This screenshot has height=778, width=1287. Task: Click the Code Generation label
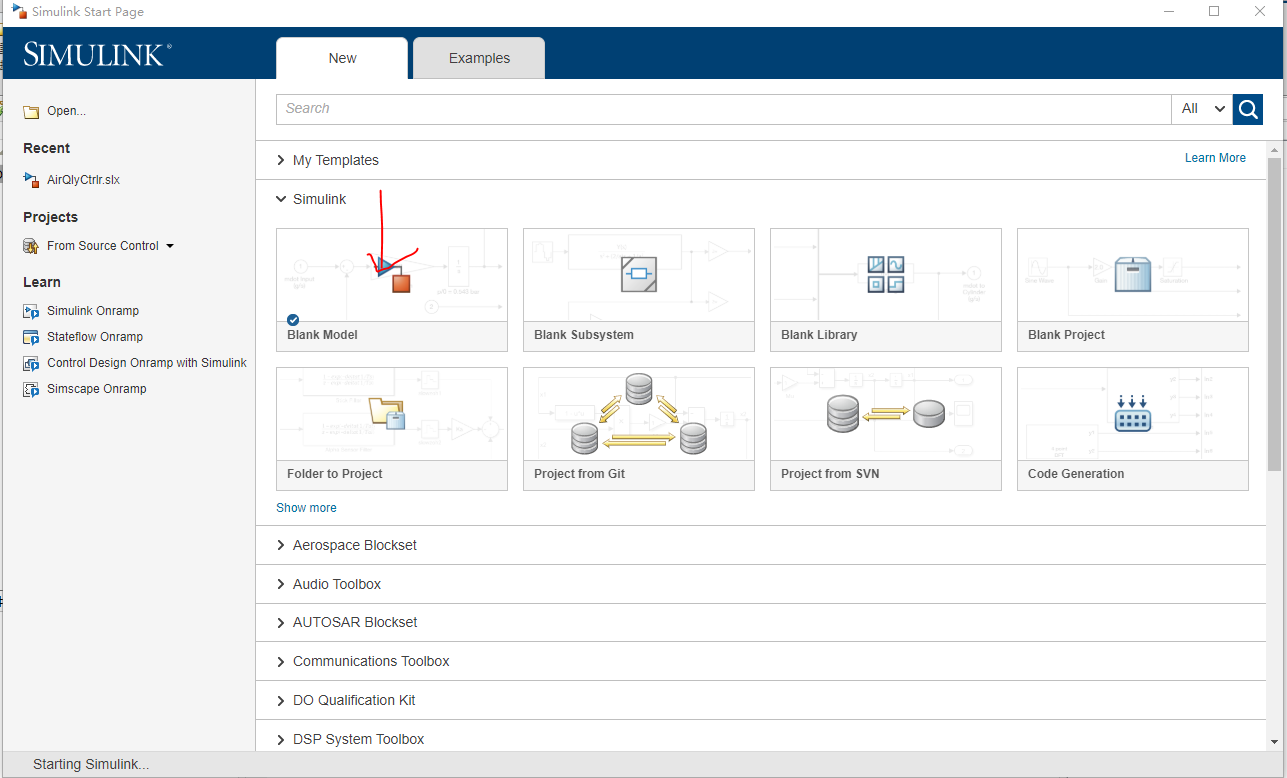coord(1076,474)
